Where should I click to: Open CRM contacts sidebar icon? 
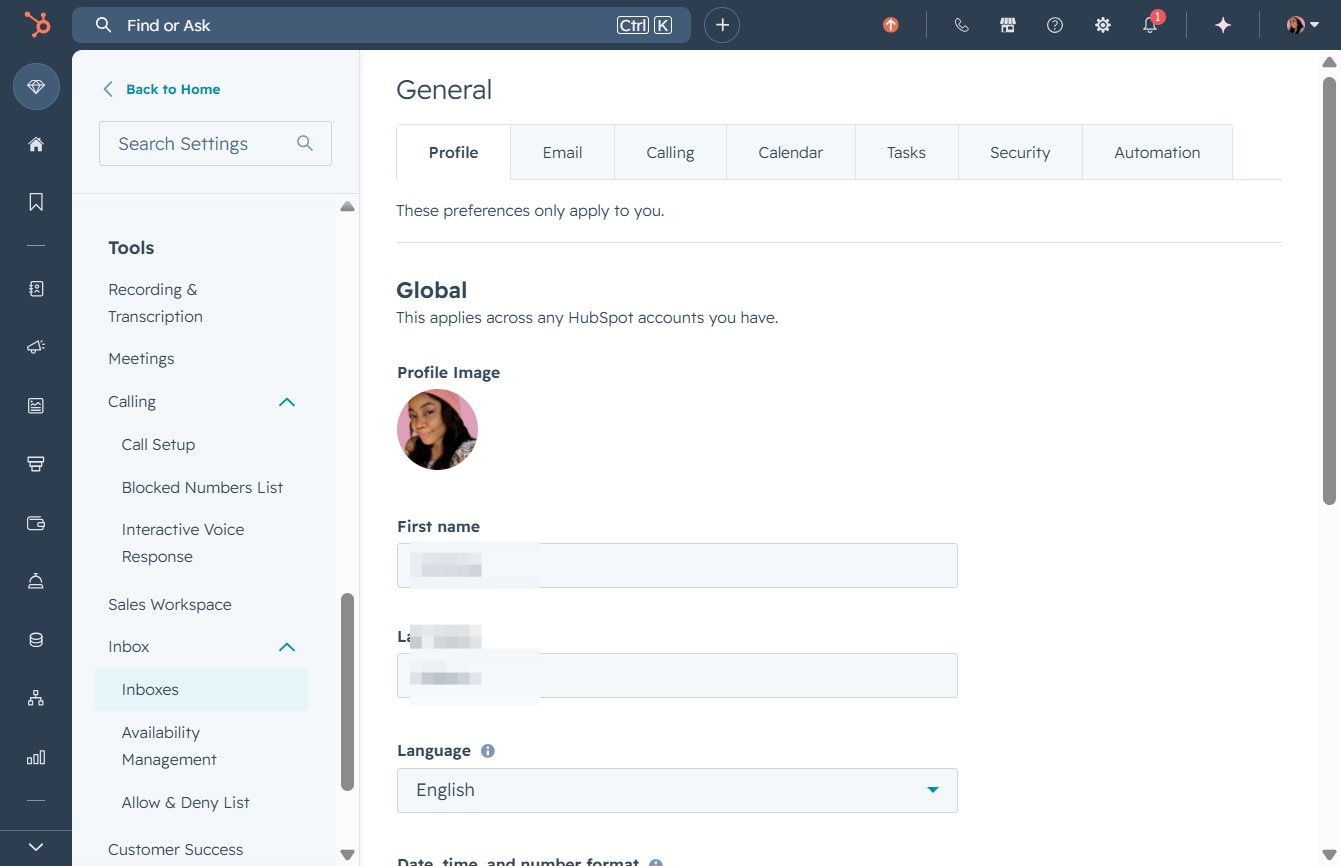tap(36, 289)
